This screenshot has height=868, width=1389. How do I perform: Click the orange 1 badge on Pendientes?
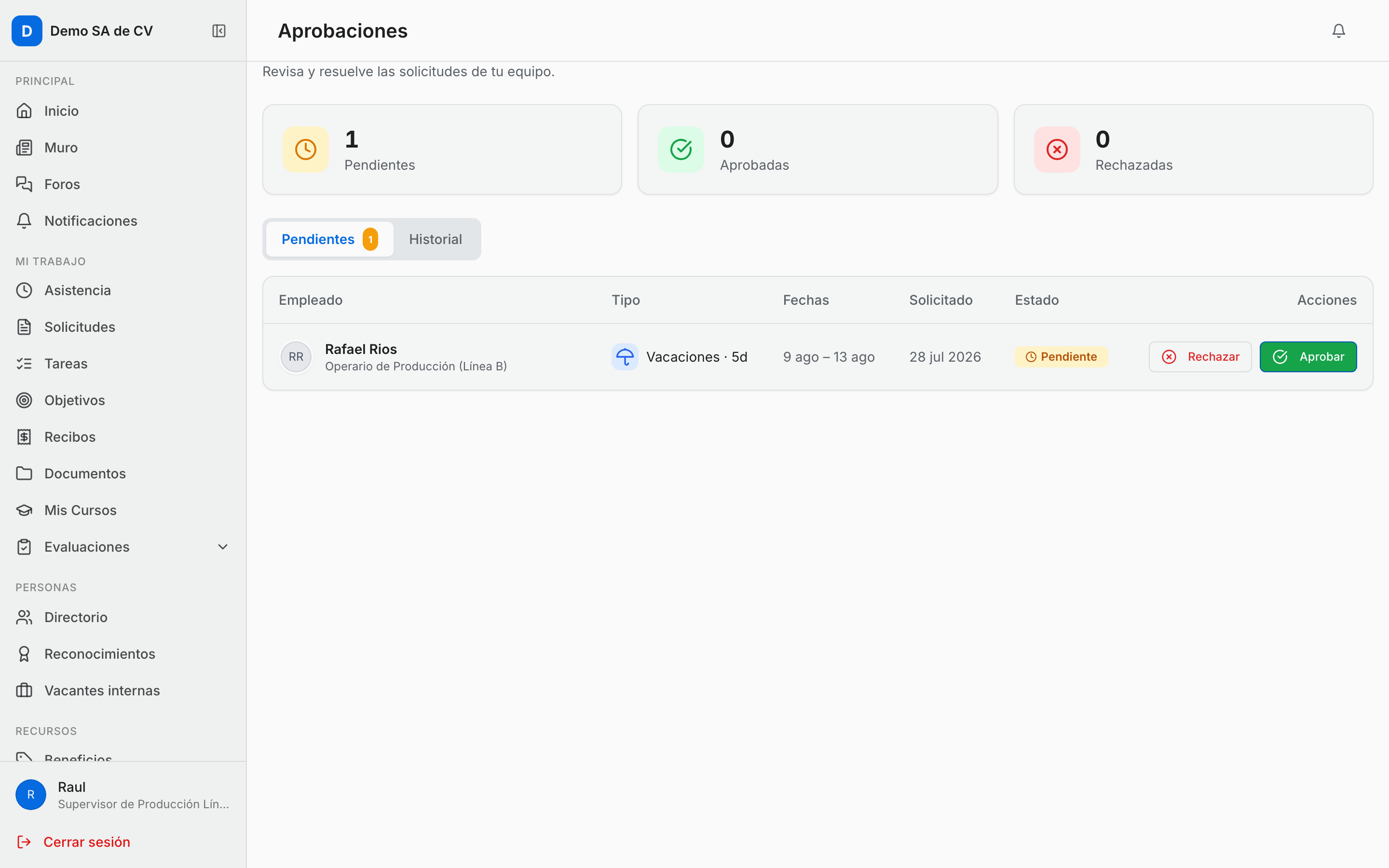370,239
